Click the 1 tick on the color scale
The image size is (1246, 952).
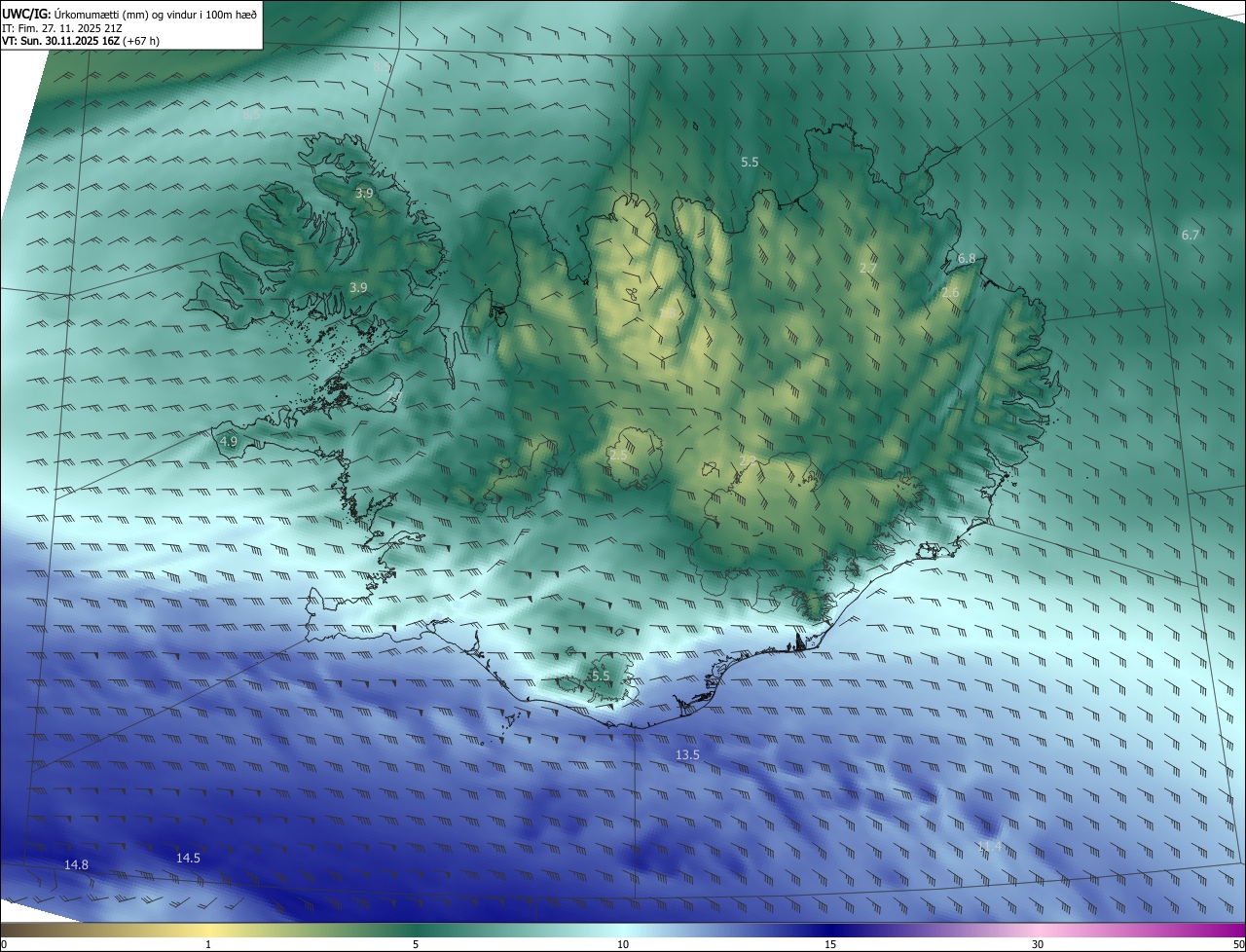(208, 944)
